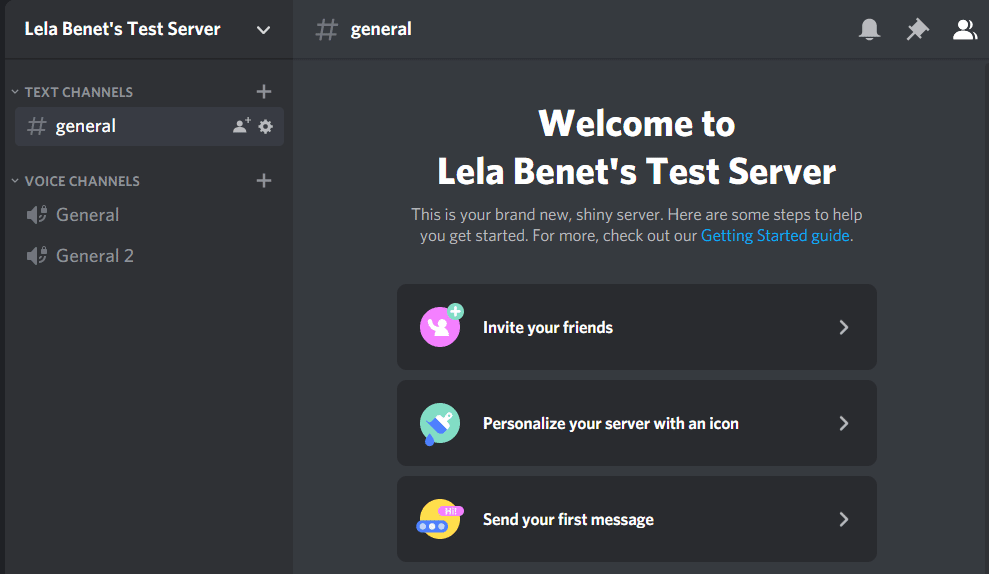The height and width of the screenshot is (574, 989).
Task: Click create invite icon beside general channel
Action: 241,126
